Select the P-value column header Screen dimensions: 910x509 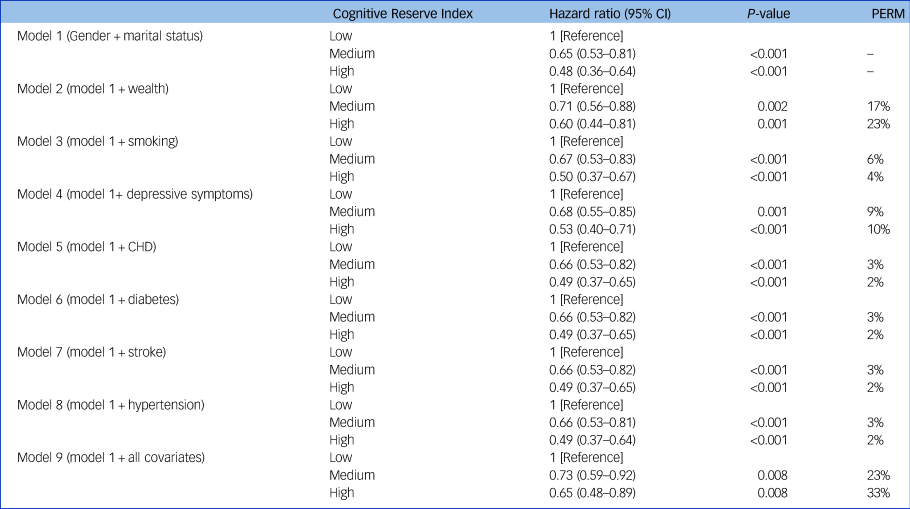768,13
